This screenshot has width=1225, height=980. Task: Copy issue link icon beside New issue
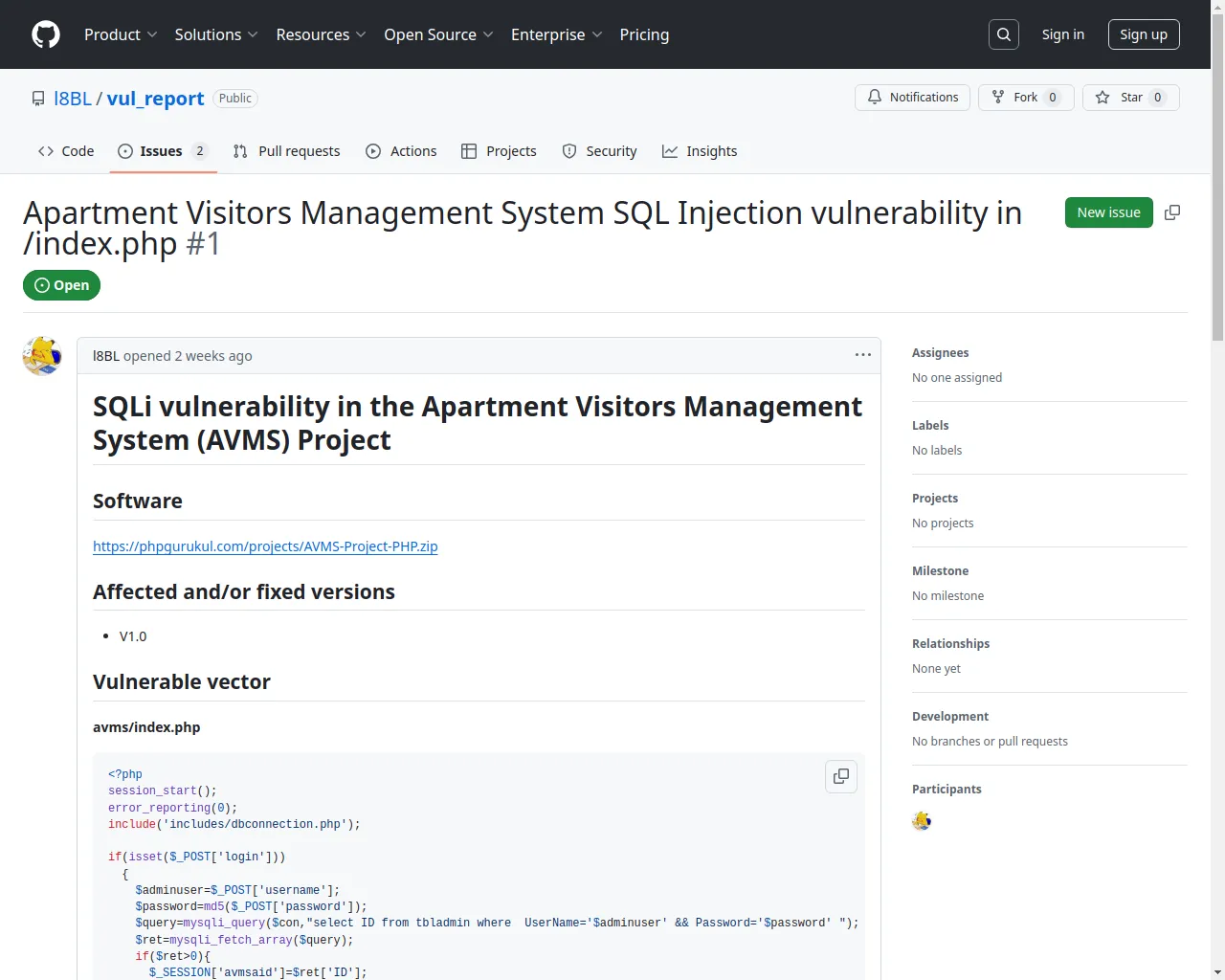[1172, 212]
